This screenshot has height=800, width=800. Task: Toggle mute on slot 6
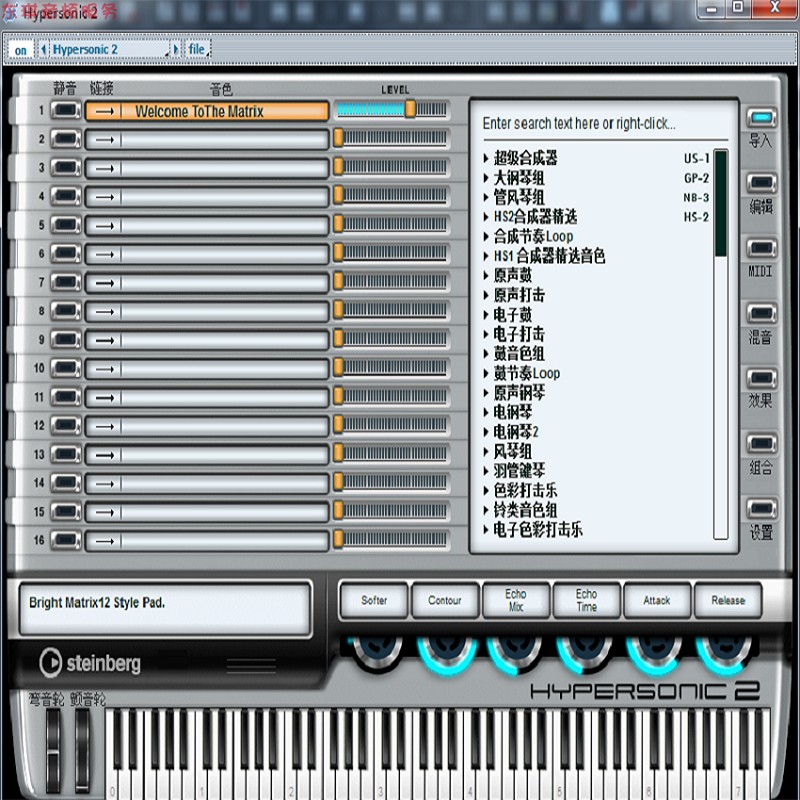[66, 254]
